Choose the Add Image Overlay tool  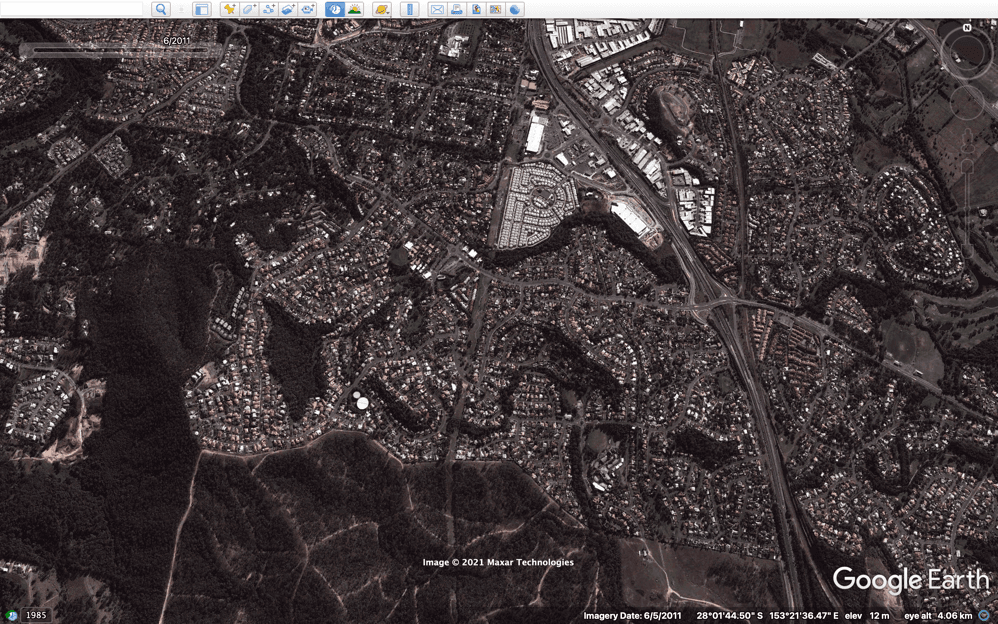pos(288,9)
